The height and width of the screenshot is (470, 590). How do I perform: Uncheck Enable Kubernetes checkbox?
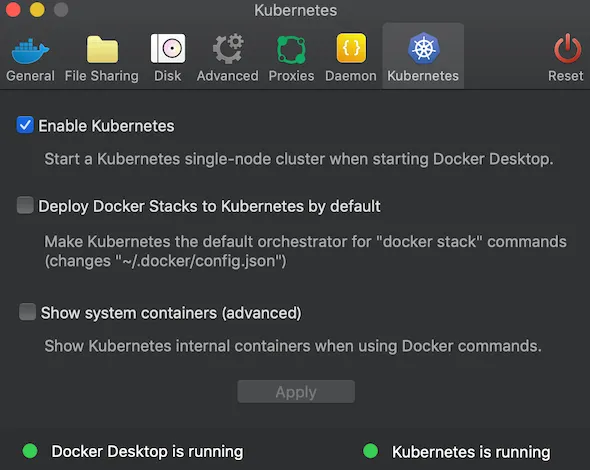coord(25,125)
